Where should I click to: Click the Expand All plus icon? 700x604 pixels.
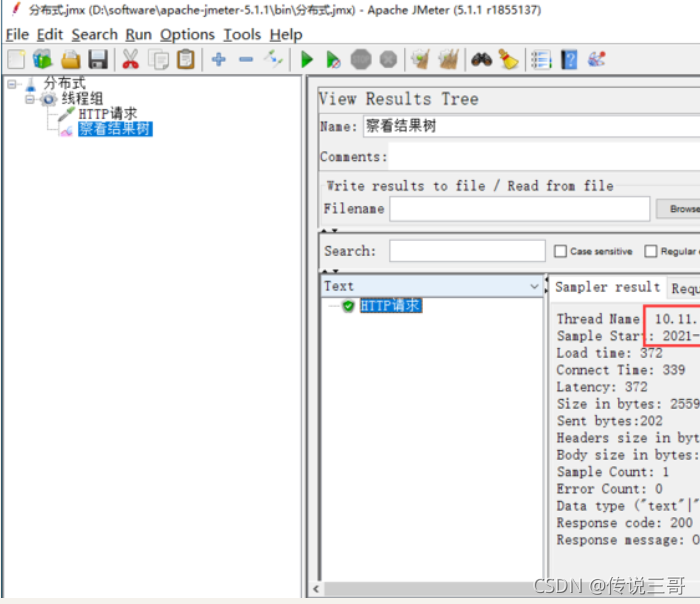click(x=219, y=59)
